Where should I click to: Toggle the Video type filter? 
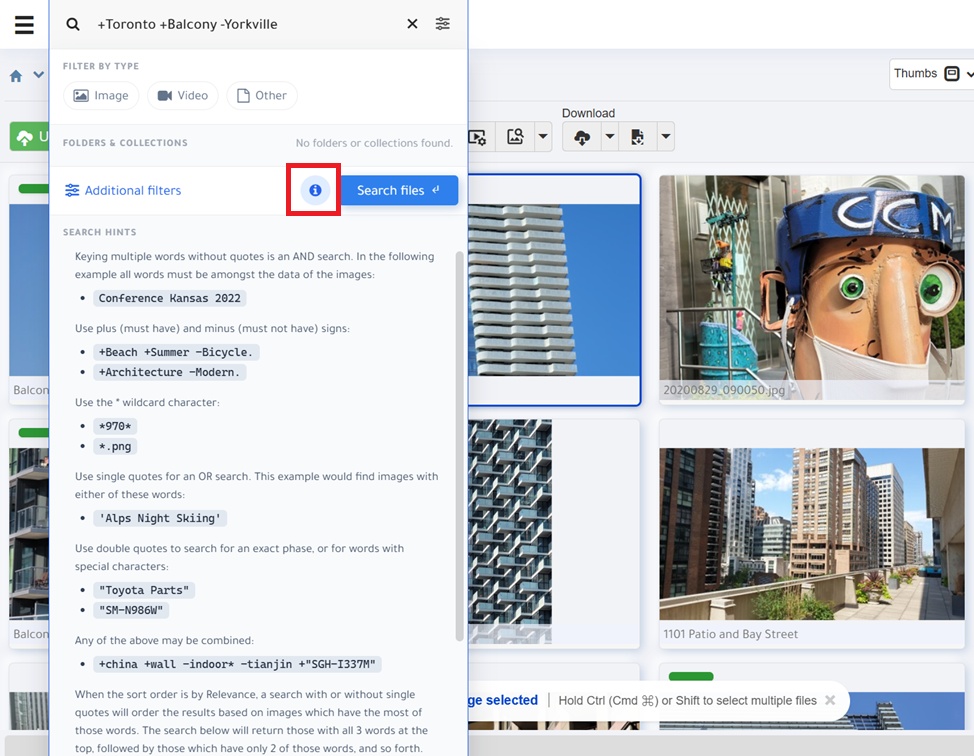pos(183,96)
